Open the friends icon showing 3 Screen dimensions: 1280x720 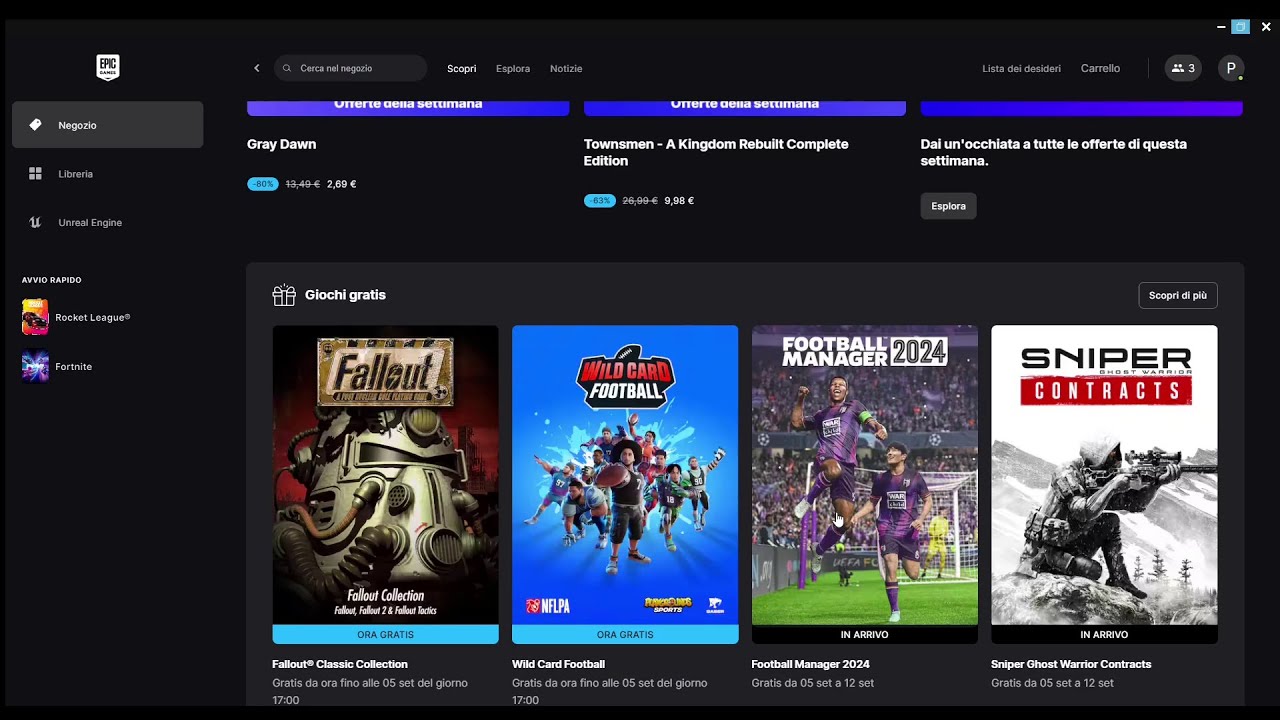[x=1183, y=68]
